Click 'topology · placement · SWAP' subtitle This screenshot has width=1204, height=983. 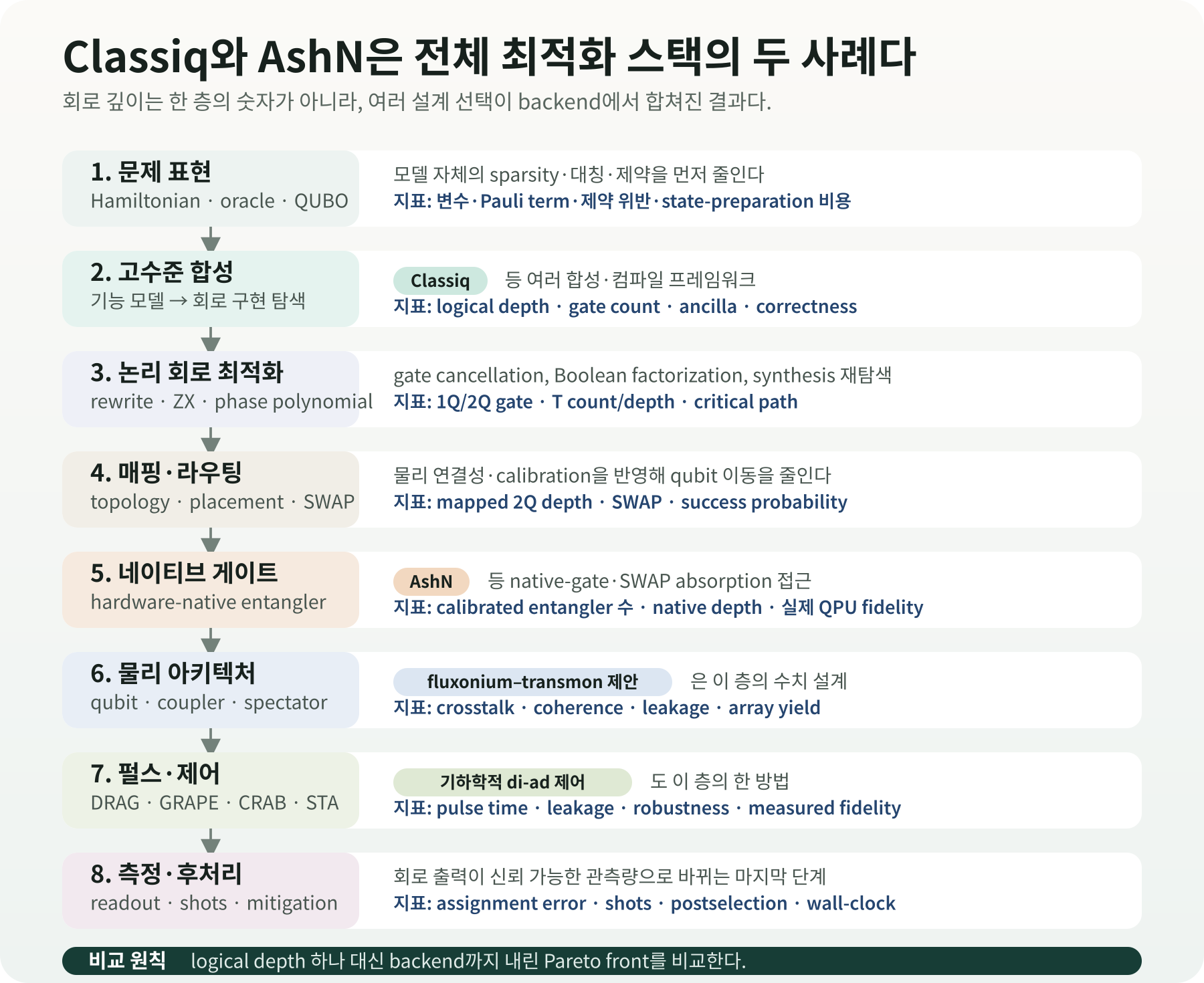coord(223,502)
